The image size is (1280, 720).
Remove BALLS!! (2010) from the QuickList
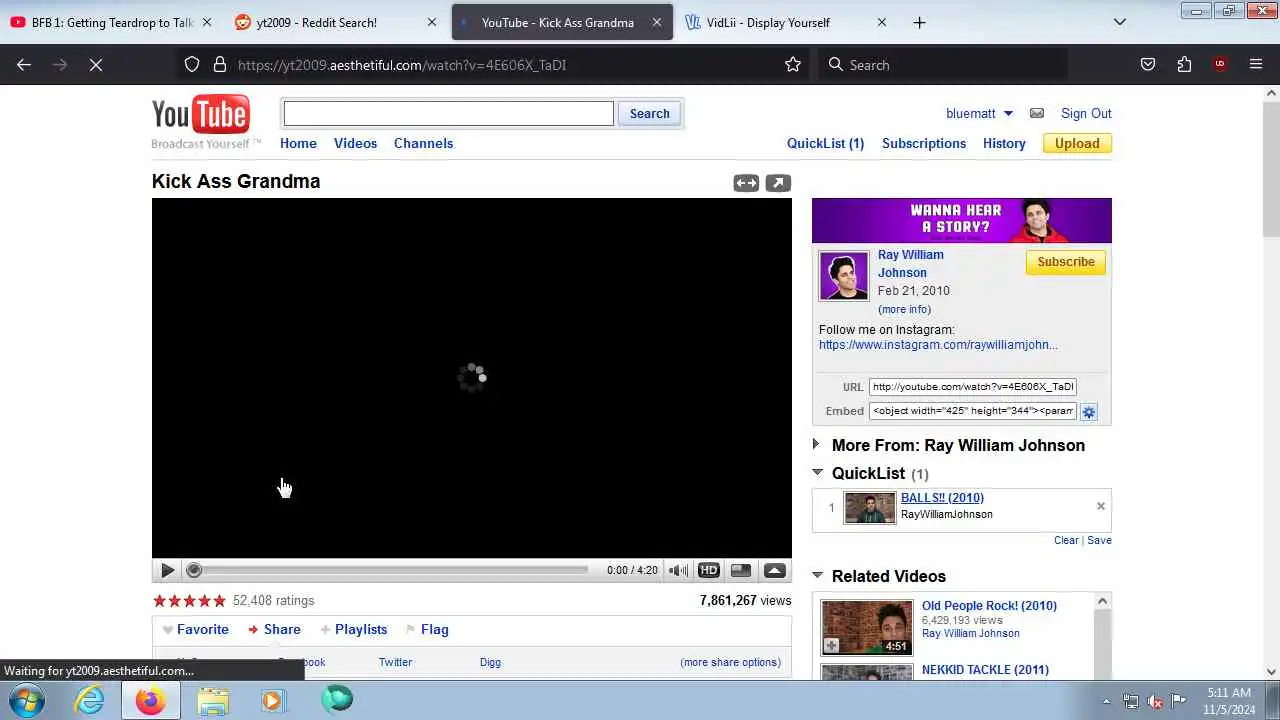1100,506
